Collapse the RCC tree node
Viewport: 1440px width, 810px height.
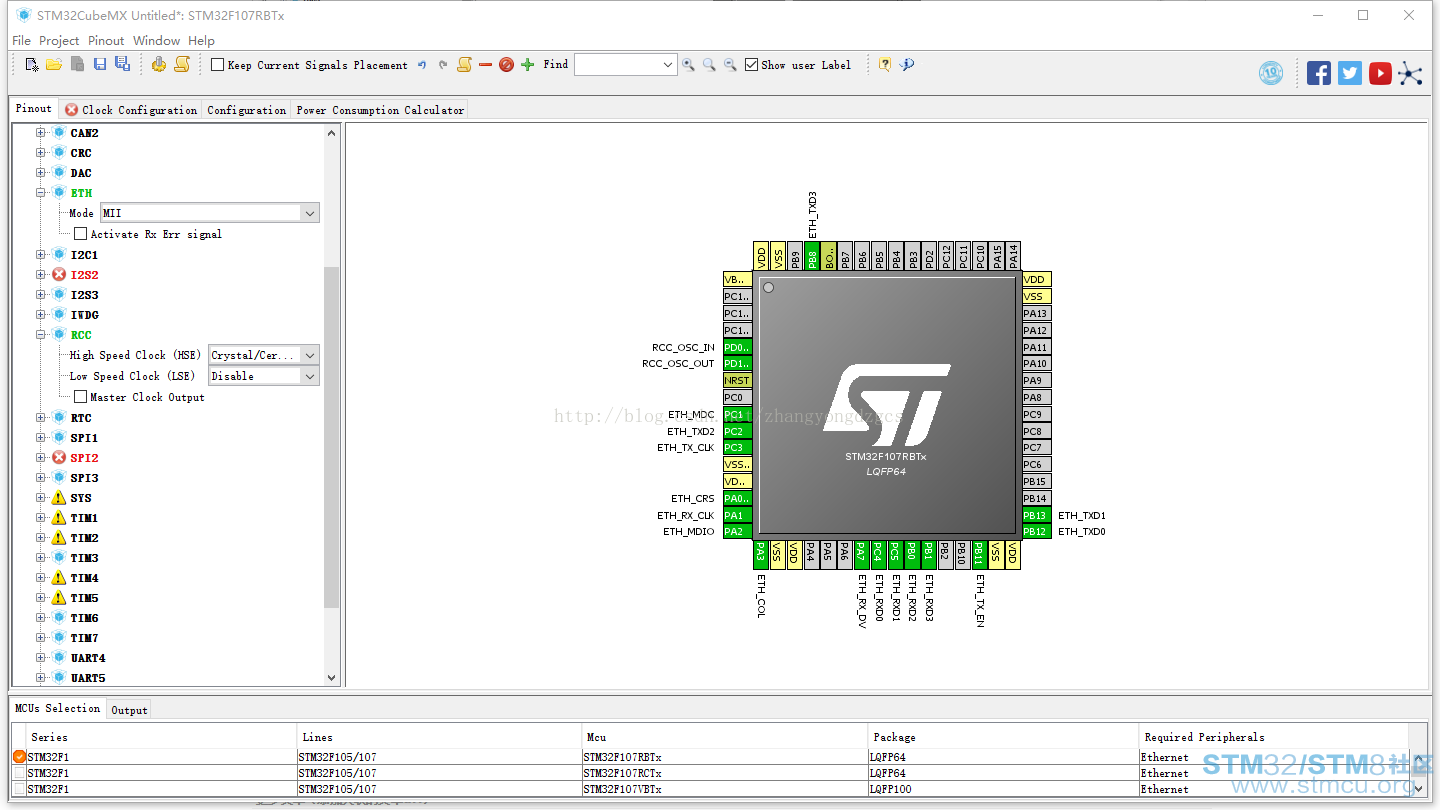[41, 335]
